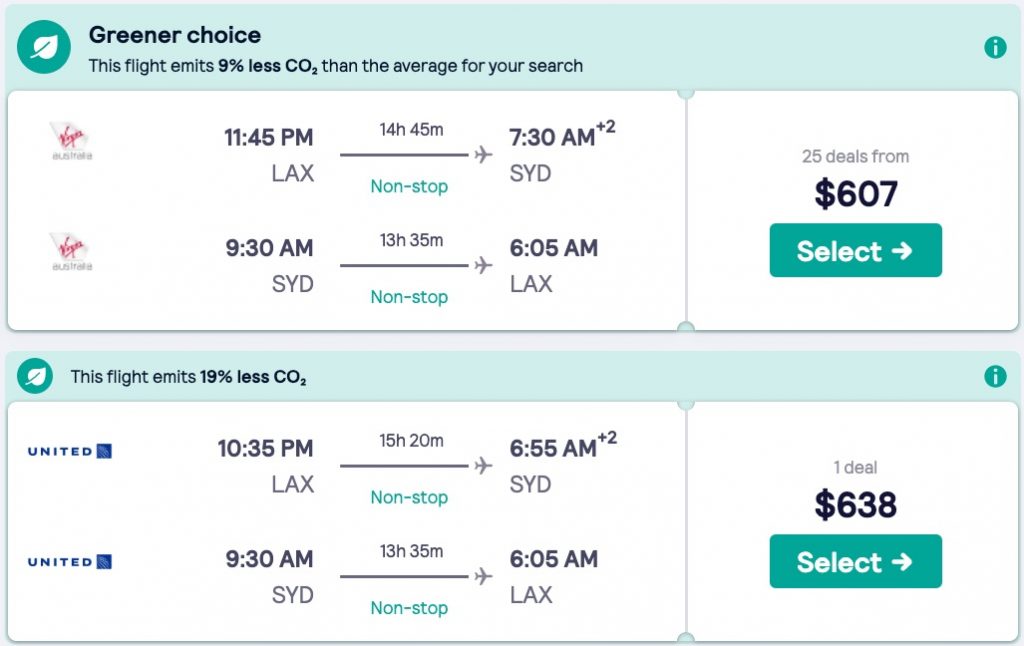Click the plane icon on the 15h 20m leg
The width and height of the screenshot is (1024, 646).
484,466
